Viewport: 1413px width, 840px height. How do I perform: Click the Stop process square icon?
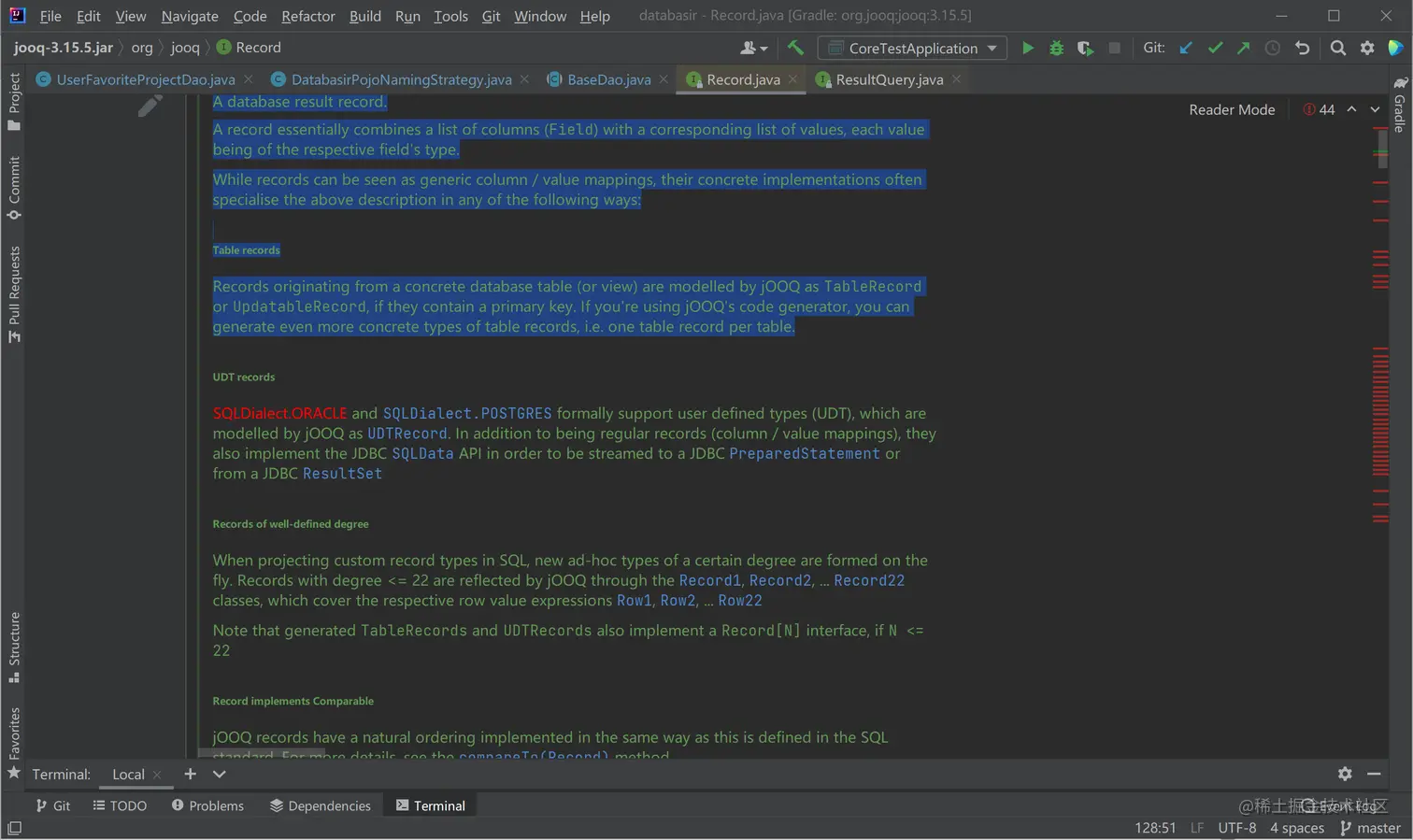1114,48
